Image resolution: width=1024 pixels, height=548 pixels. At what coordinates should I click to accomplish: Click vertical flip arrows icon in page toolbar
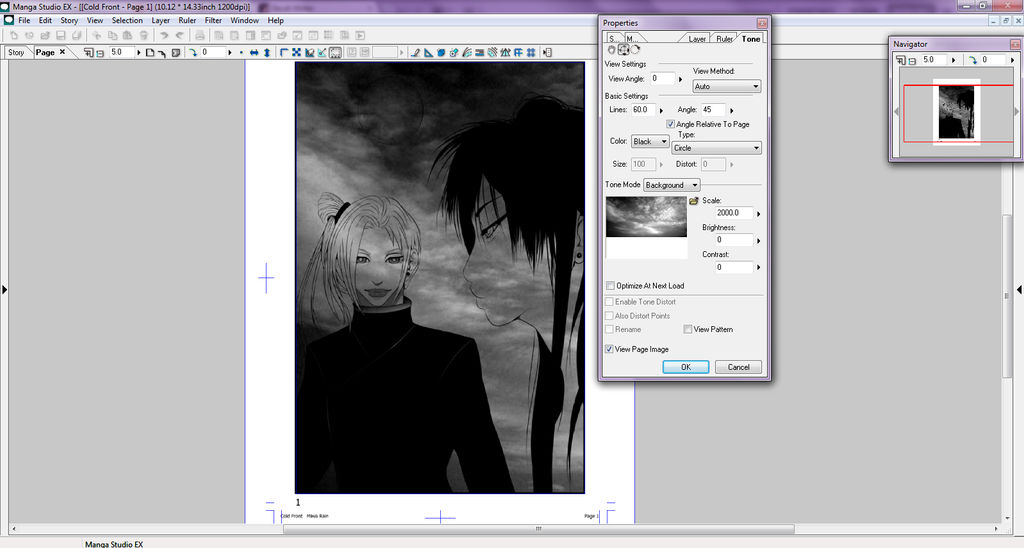267,52
